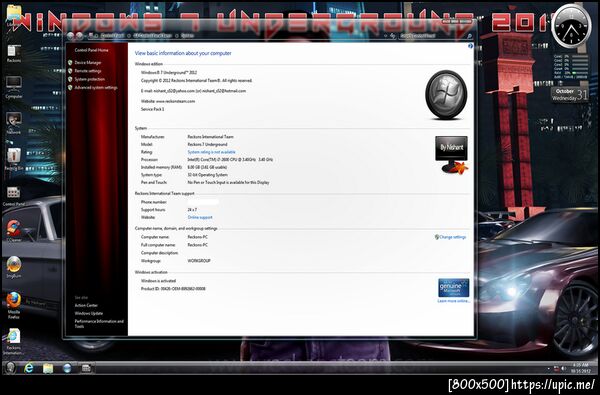The image size is (600, 395).
Task: Open the media player taskbar icon
Action: (67, 368)
